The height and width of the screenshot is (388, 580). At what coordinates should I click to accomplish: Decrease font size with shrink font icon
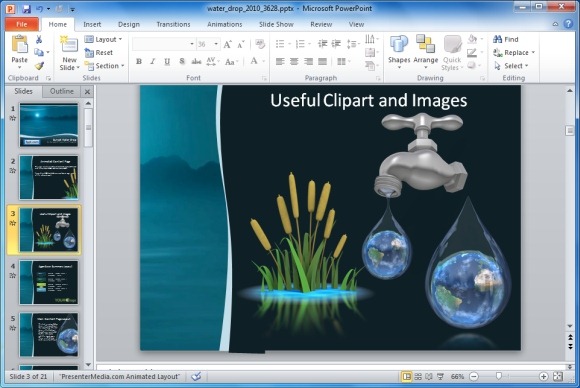pos(240,45)
